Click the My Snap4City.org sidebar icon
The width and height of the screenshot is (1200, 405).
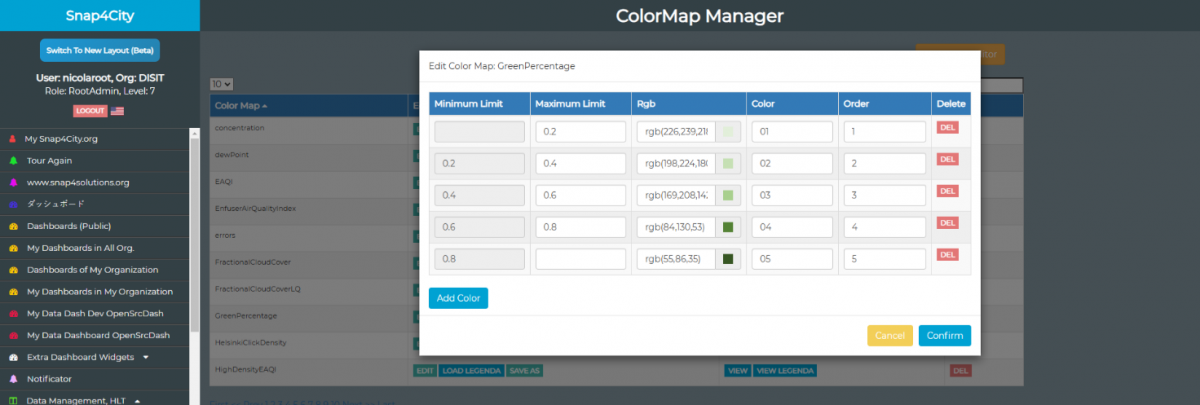click(x=12, y=139)
